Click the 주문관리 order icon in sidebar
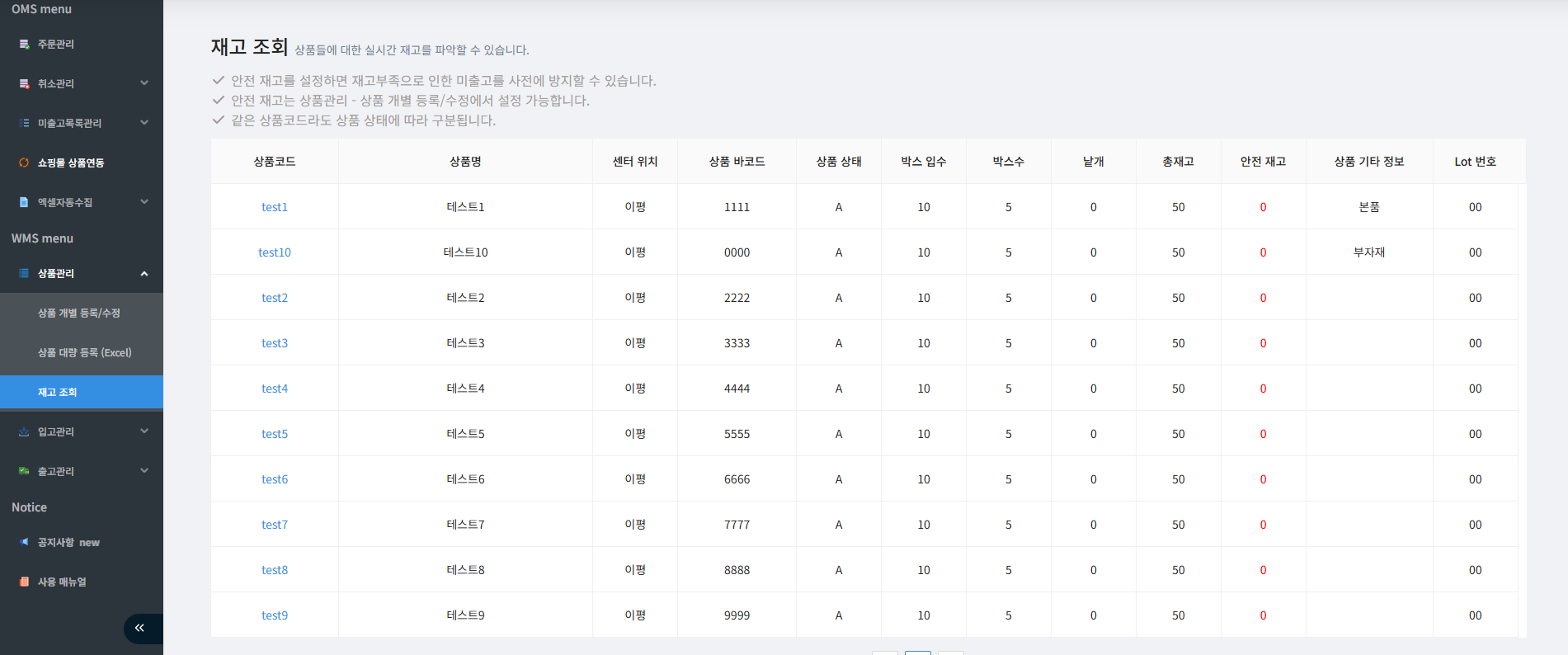 pyautogui.click(x=24, y=45)
